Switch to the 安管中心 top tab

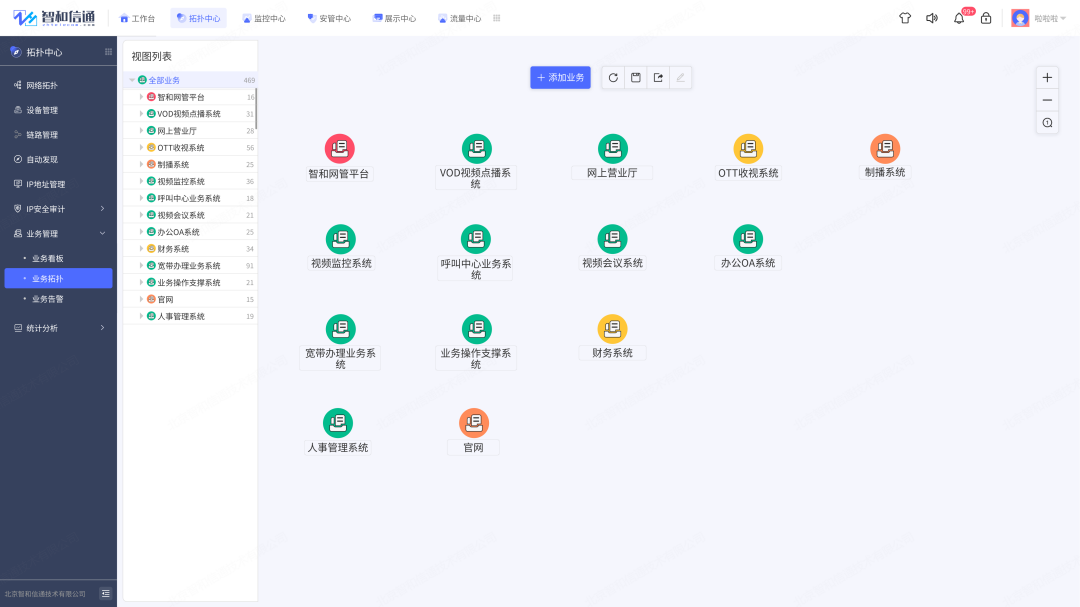(x=329, y=19)
